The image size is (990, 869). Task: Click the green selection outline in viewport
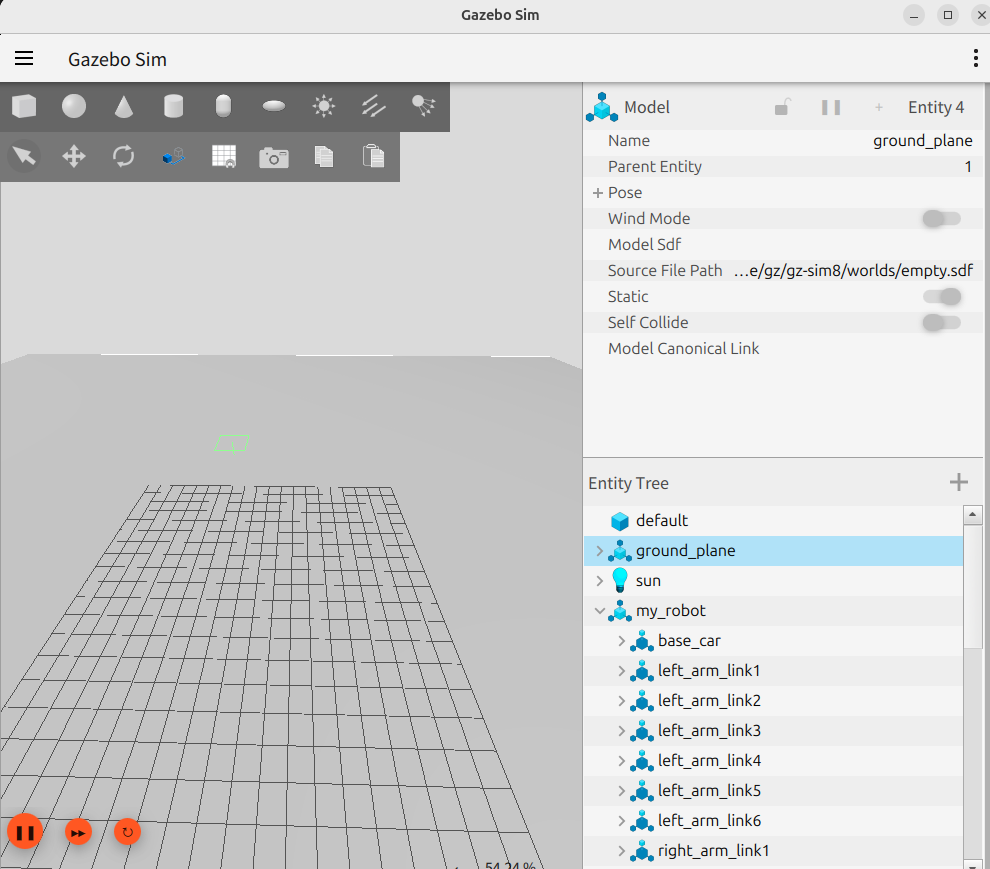click(x=232, y=443)
